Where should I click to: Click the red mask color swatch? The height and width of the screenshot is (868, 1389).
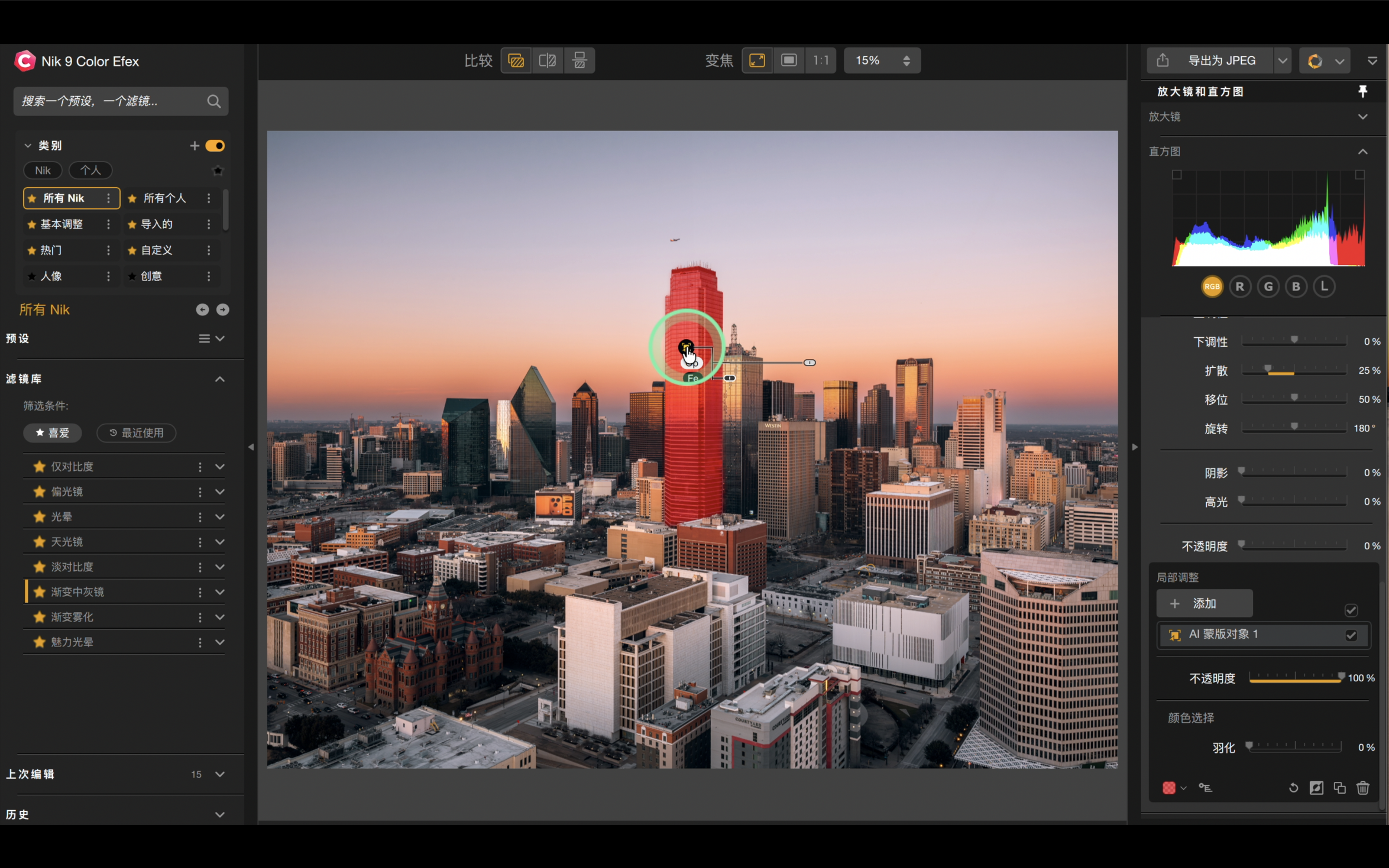(x=1168, y=787)
